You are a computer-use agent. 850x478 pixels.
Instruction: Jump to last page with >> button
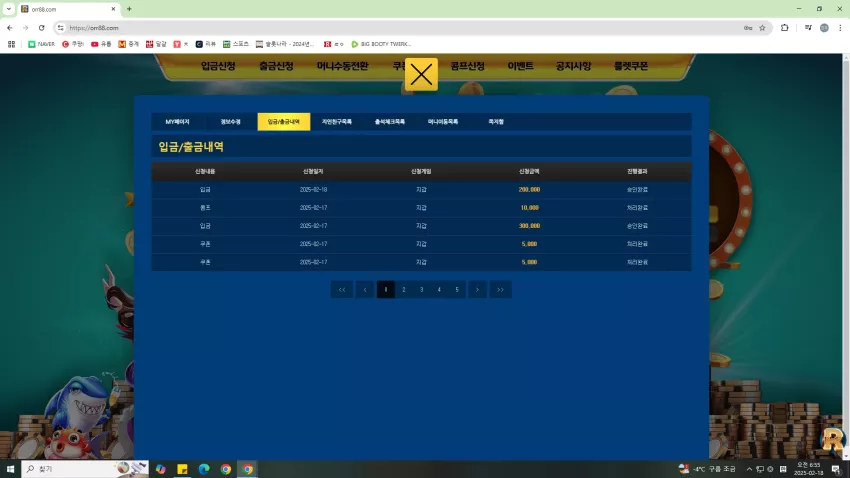pyautogui.click(x=500, y=289)
